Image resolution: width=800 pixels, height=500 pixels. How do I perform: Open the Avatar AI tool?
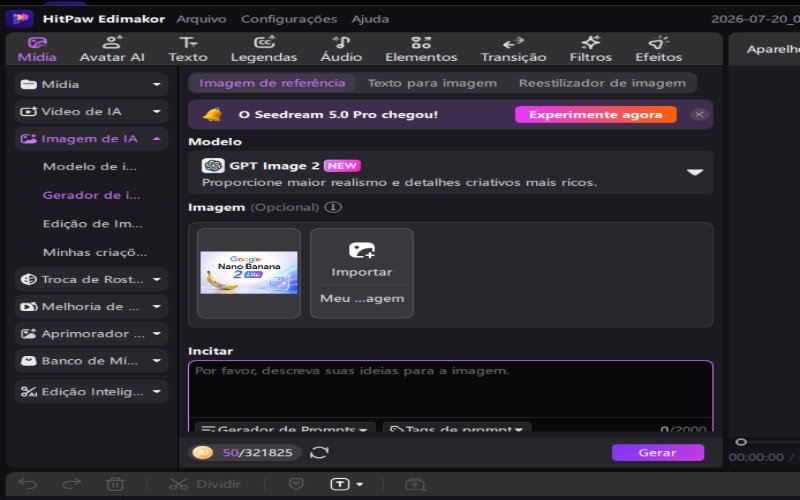tap(112, 49)
